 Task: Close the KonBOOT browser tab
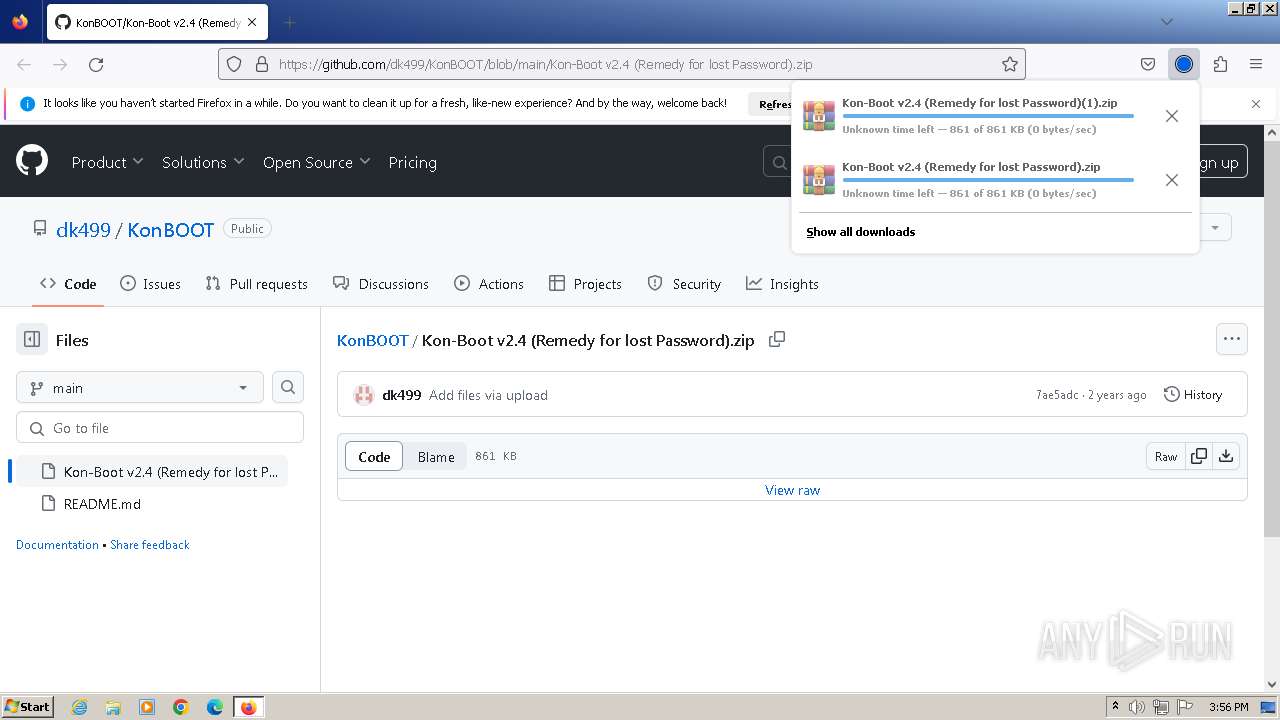click(x=252, y=22)
